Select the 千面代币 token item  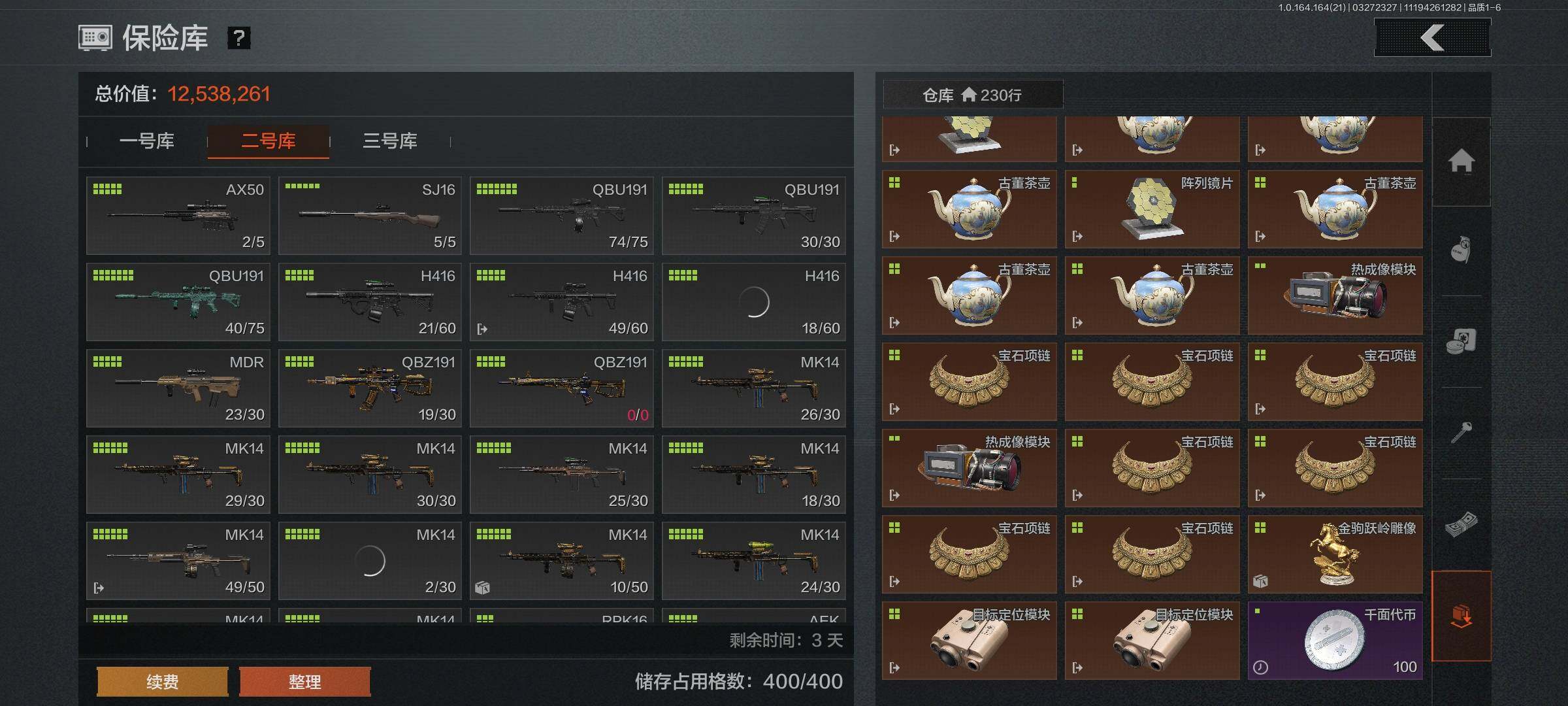pyautogui.click(x=1335, y=641)
